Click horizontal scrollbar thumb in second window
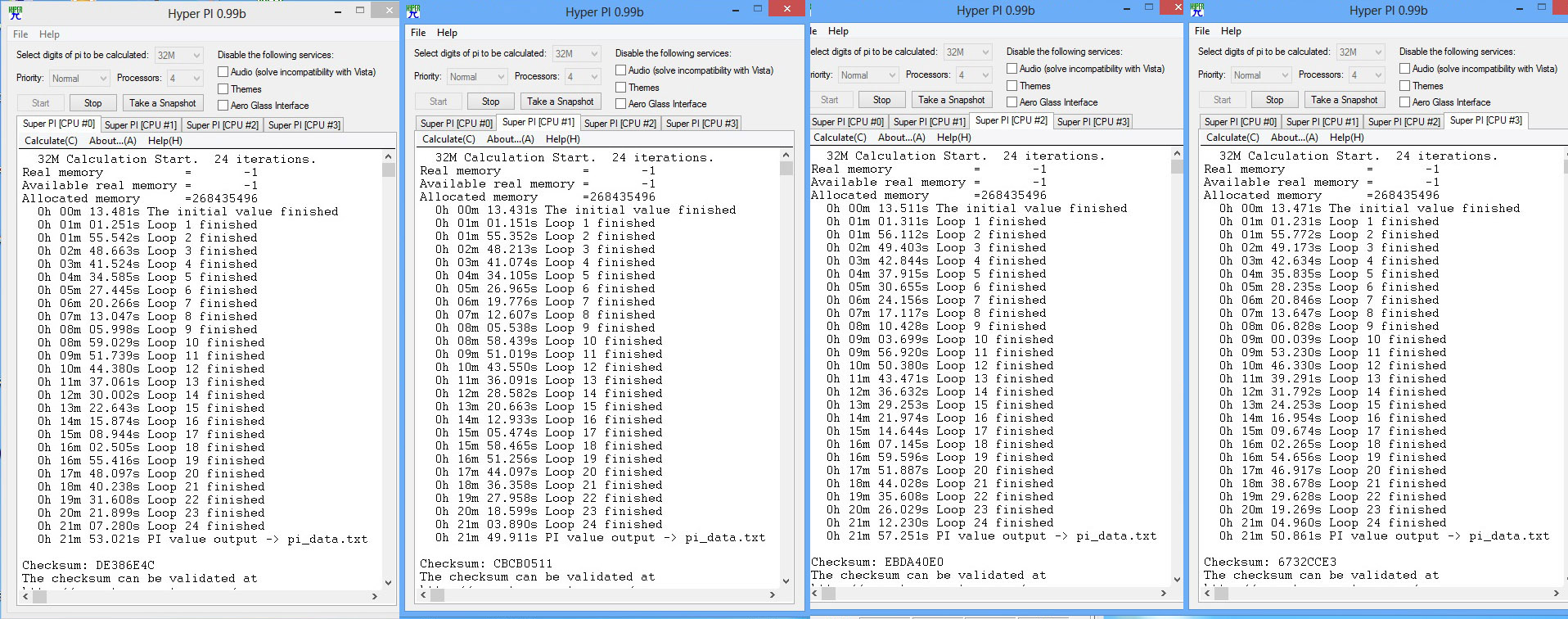The height and width of the screenshot is (619, 1568). point(437,595)
